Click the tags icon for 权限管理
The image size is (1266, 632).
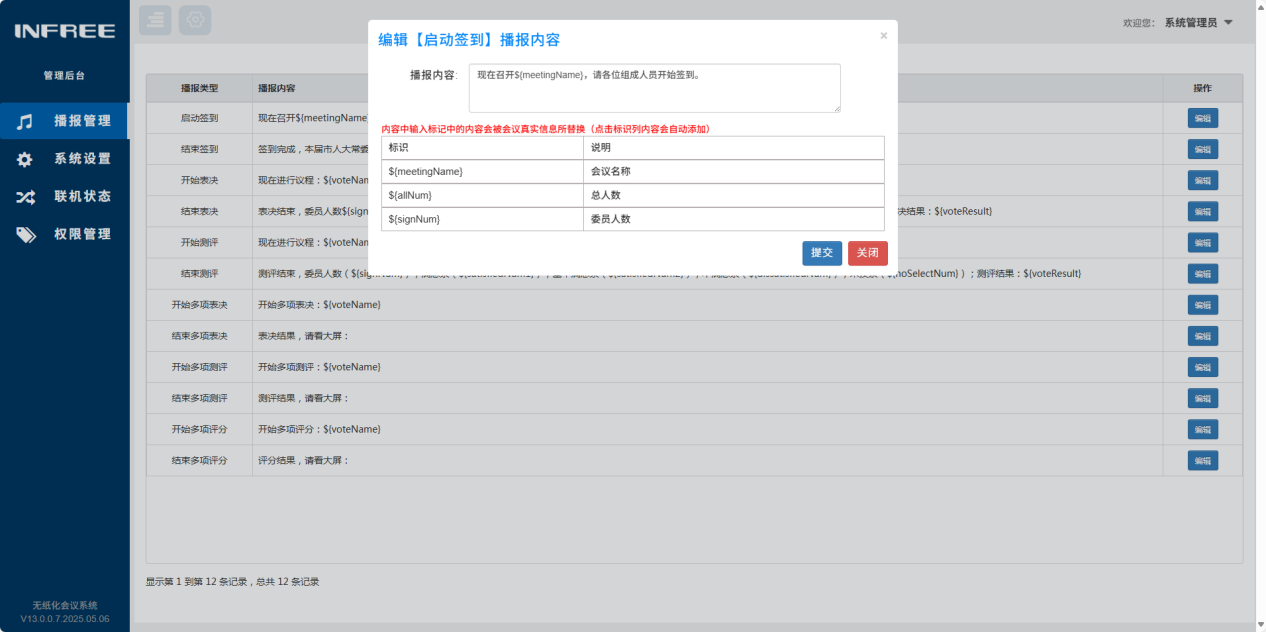click(25, 235)
